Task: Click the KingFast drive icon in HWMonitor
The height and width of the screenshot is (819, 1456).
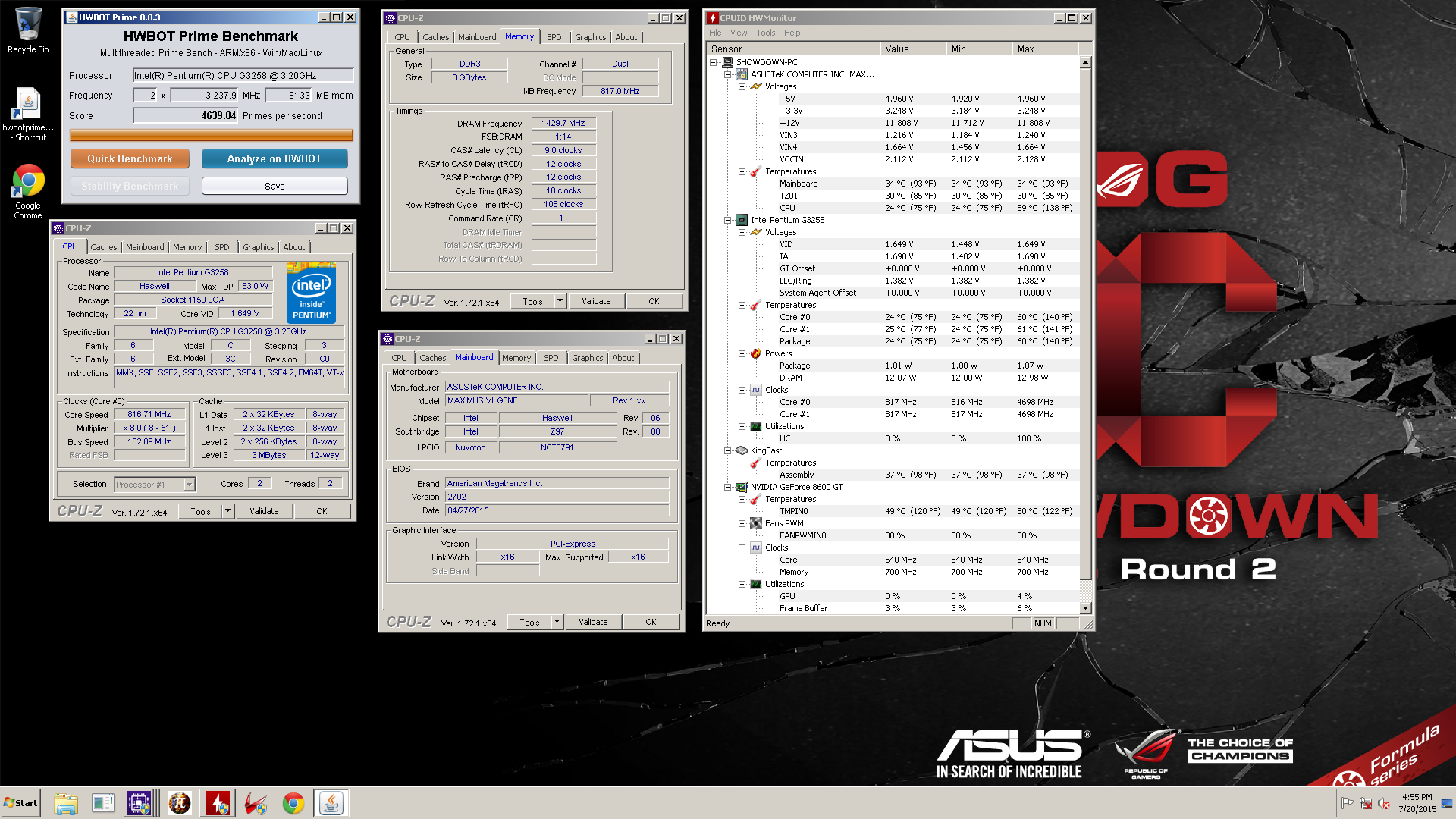Action: (x=742, y=450)
